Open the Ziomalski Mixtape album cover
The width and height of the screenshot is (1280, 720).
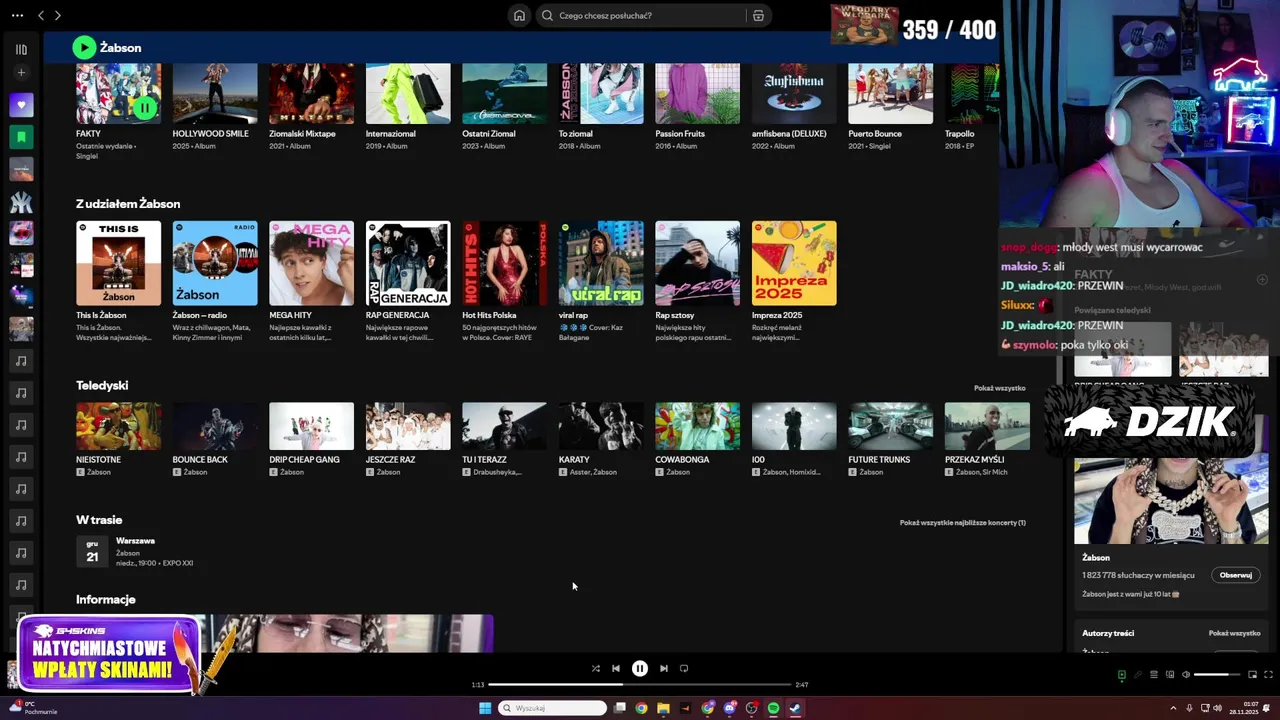(311, 94)
